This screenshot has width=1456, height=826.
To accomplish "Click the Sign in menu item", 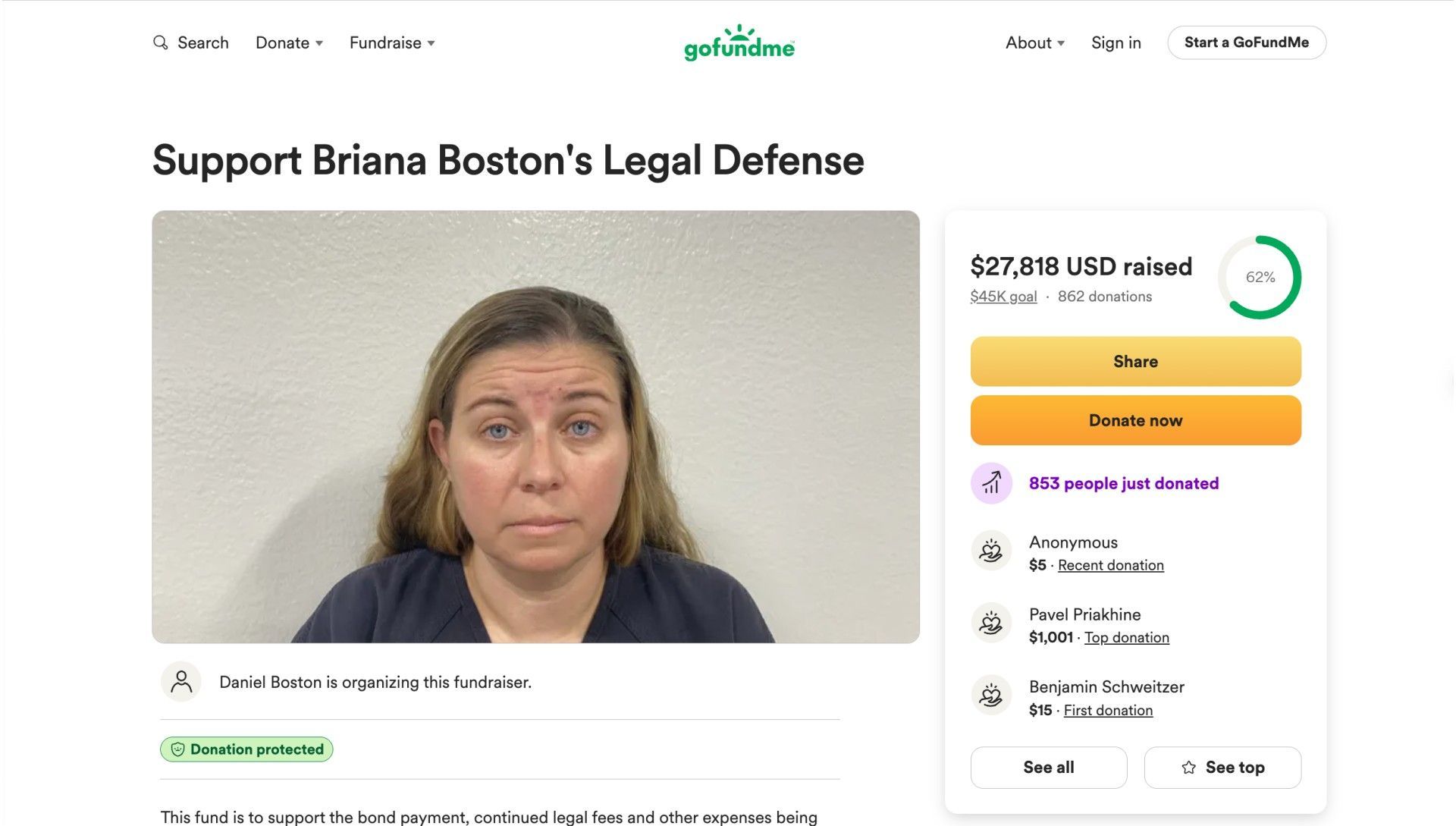I will (x=1116, y=43).
